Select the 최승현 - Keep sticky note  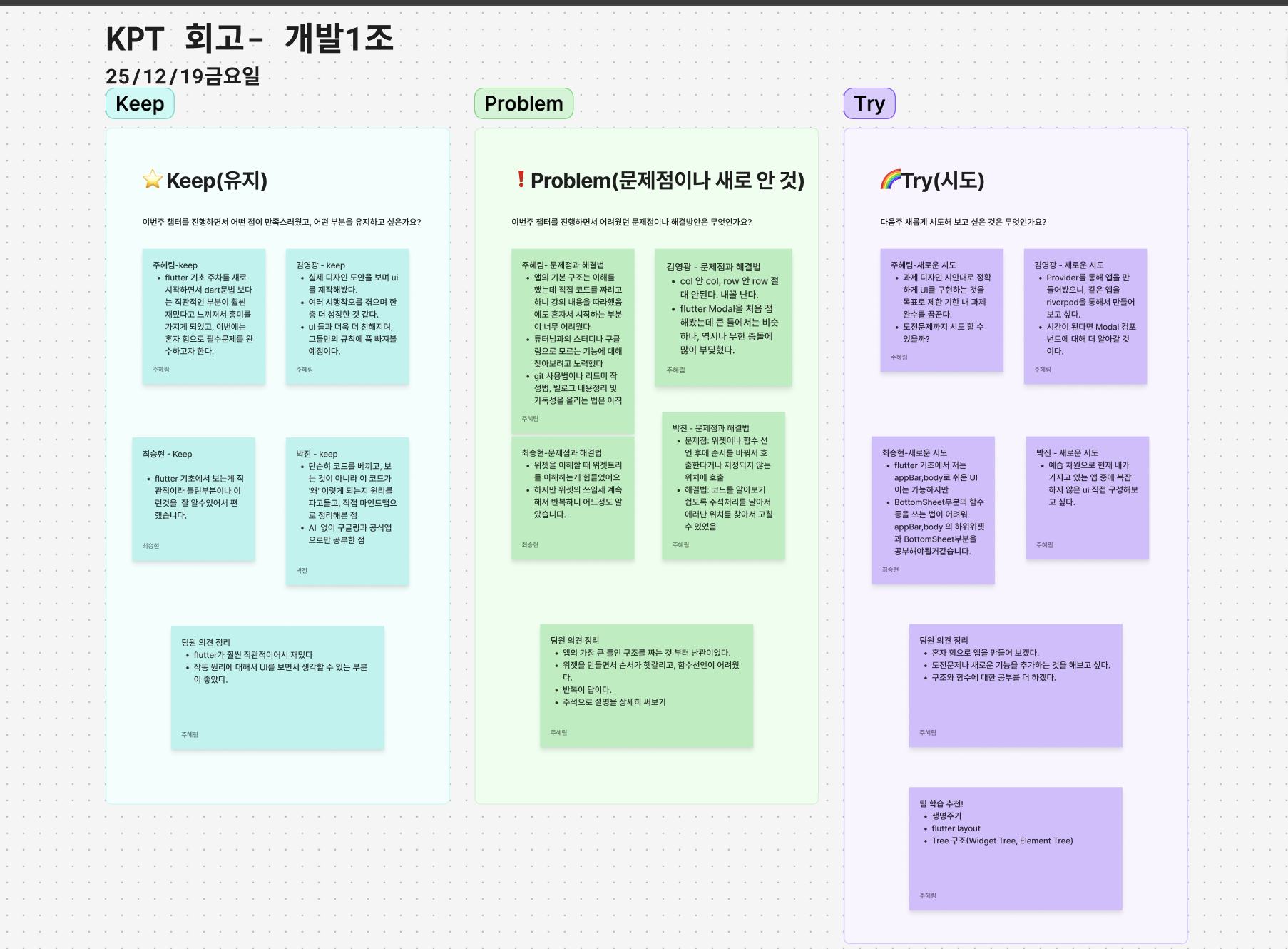(193, 499)
